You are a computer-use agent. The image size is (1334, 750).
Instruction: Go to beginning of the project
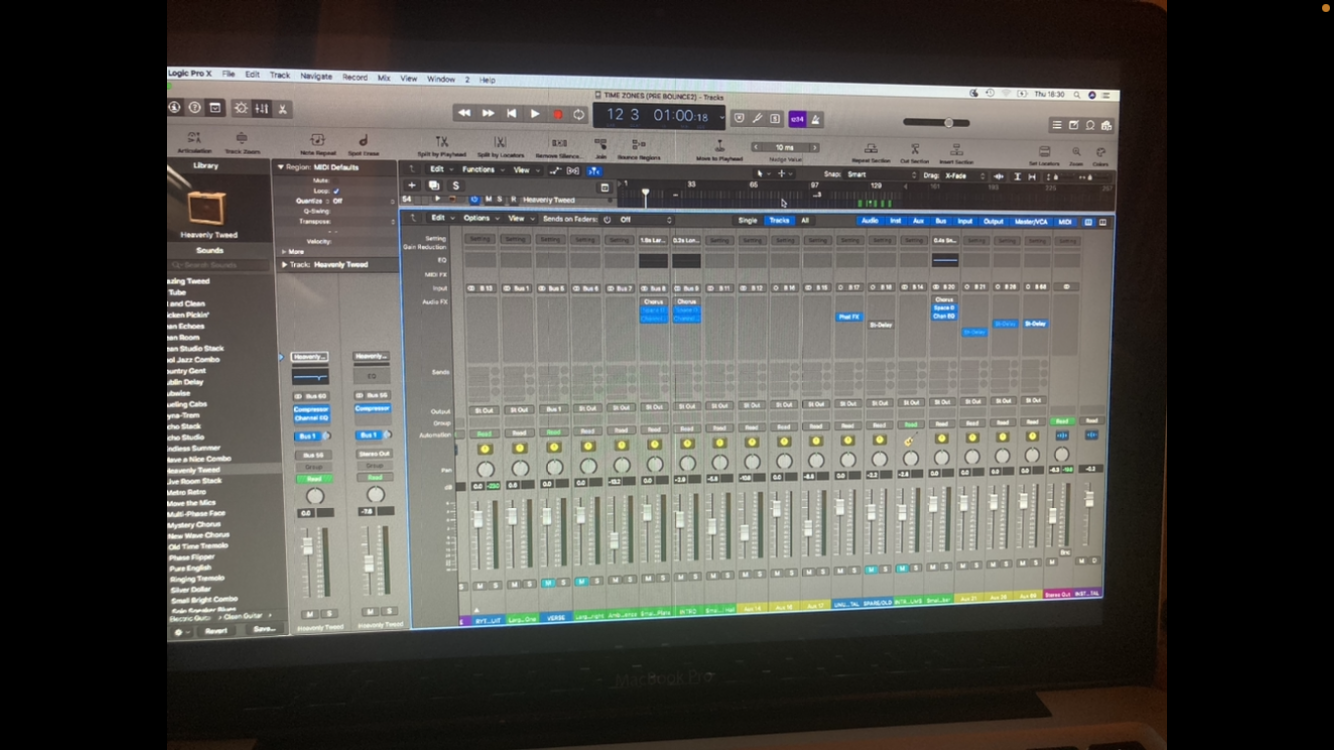point(511,114)
